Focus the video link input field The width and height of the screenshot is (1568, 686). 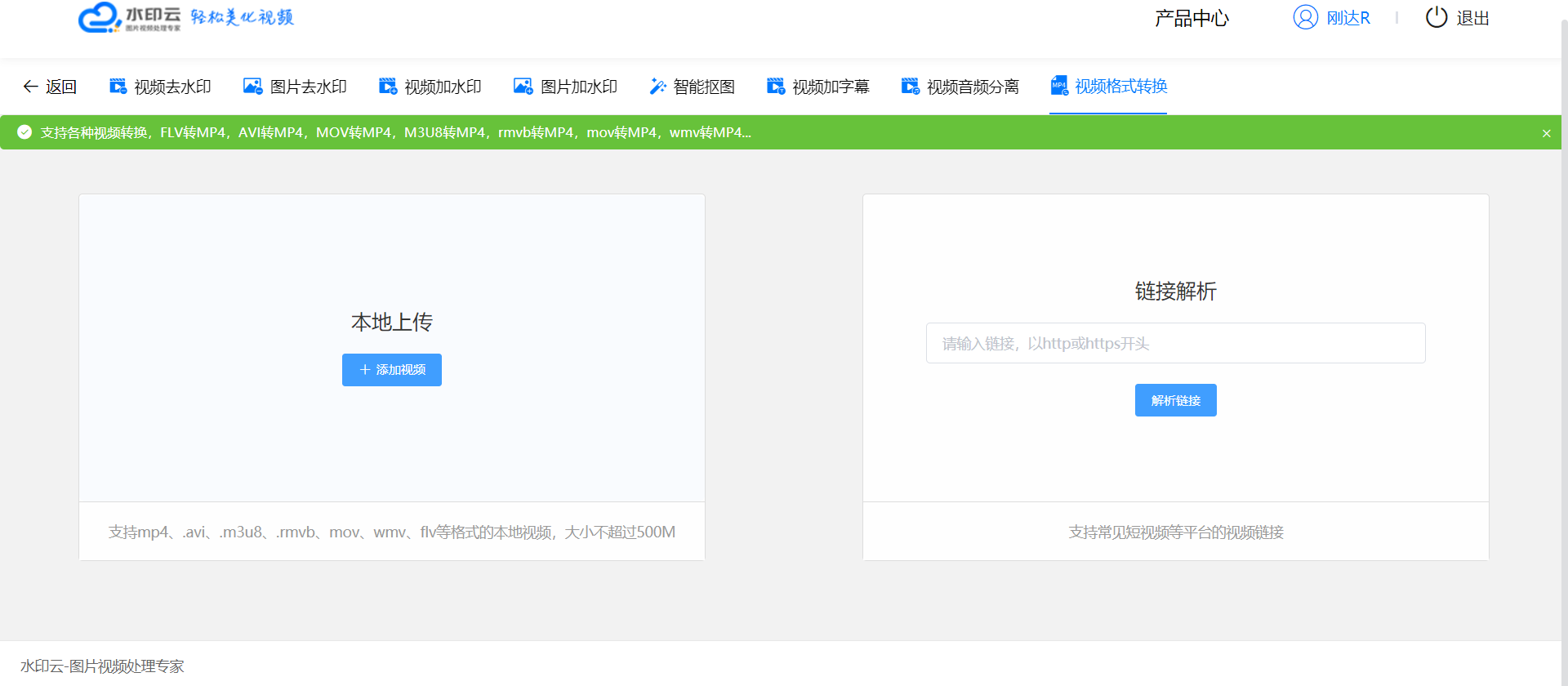1175,343
